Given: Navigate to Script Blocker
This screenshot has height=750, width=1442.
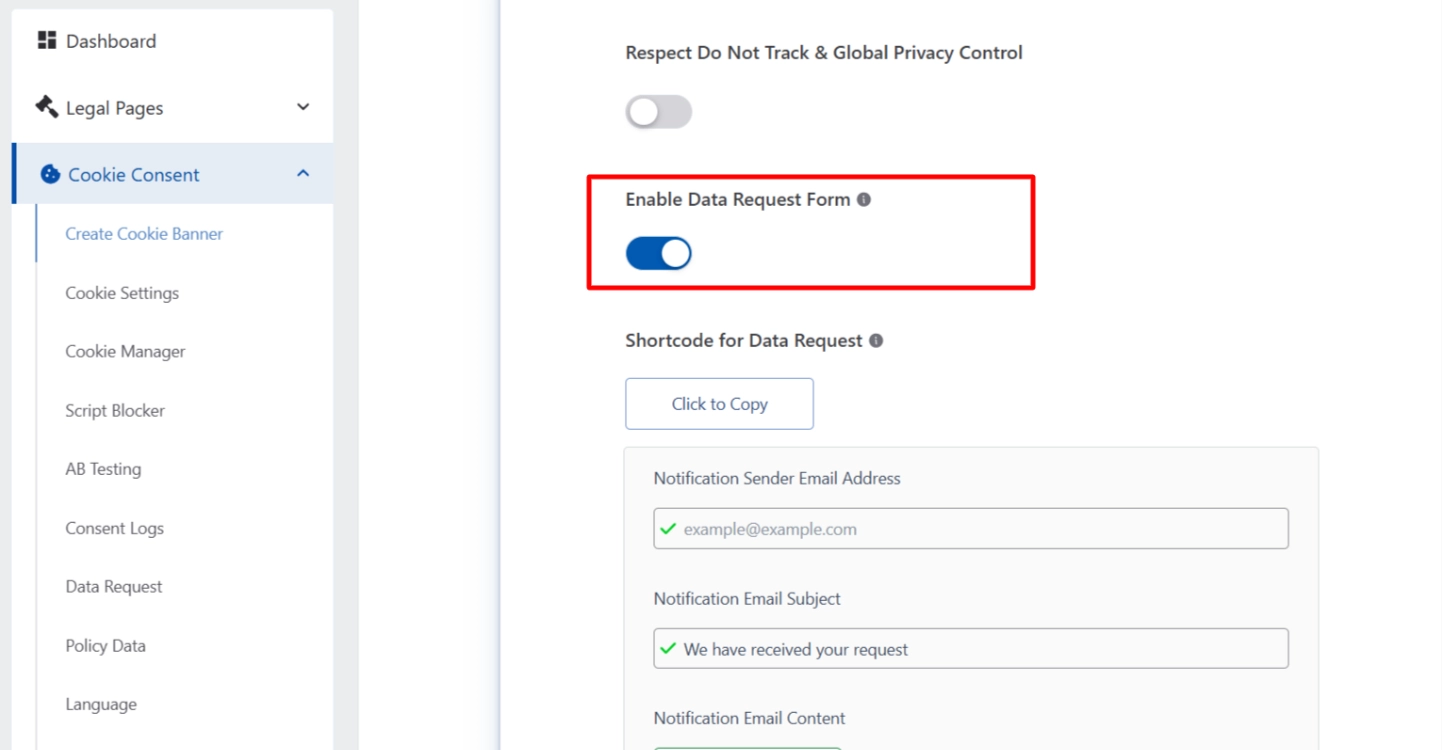Looking at the screenshot, I should (114, 410).
